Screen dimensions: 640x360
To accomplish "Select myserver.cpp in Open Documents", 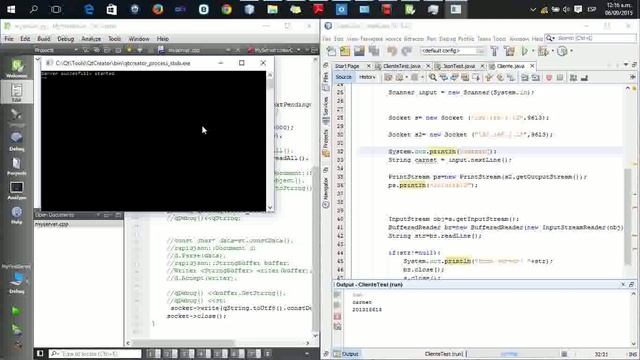I will pyautogui.click(x=52, y=224).
